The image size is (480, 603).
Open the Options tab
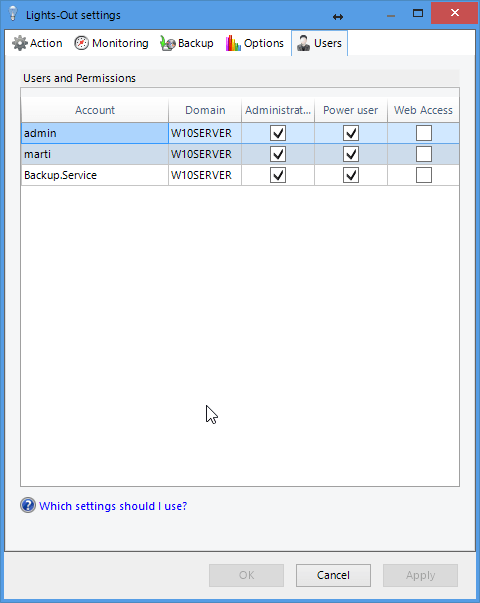tap(255, 43)
